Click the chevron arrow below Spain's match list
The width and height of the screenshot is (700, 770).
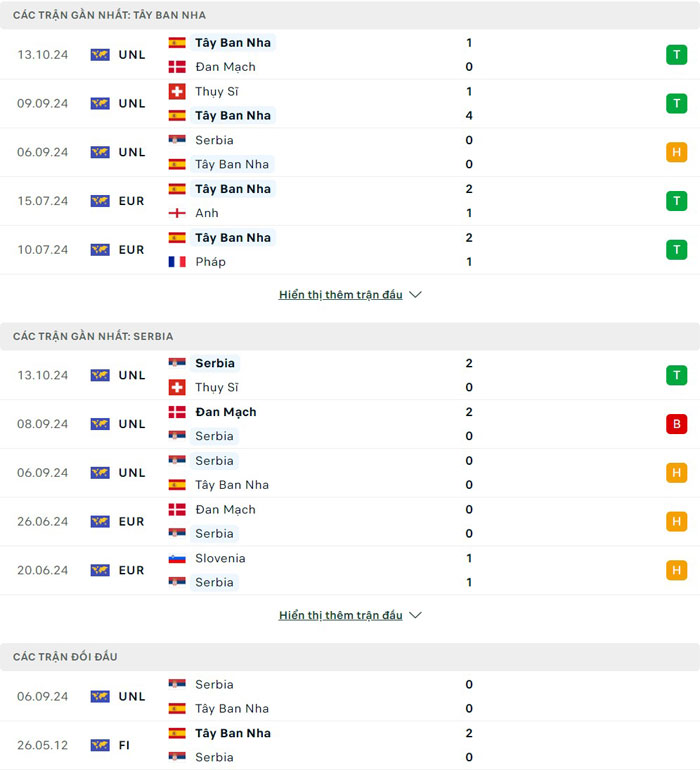(416, 295)
